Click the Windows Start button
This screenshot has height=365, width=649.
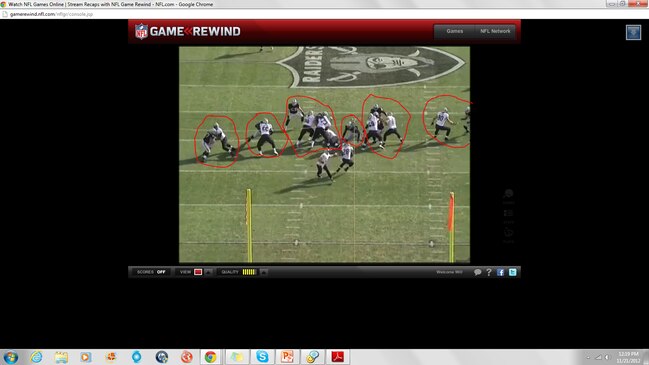tap(10, 357)
